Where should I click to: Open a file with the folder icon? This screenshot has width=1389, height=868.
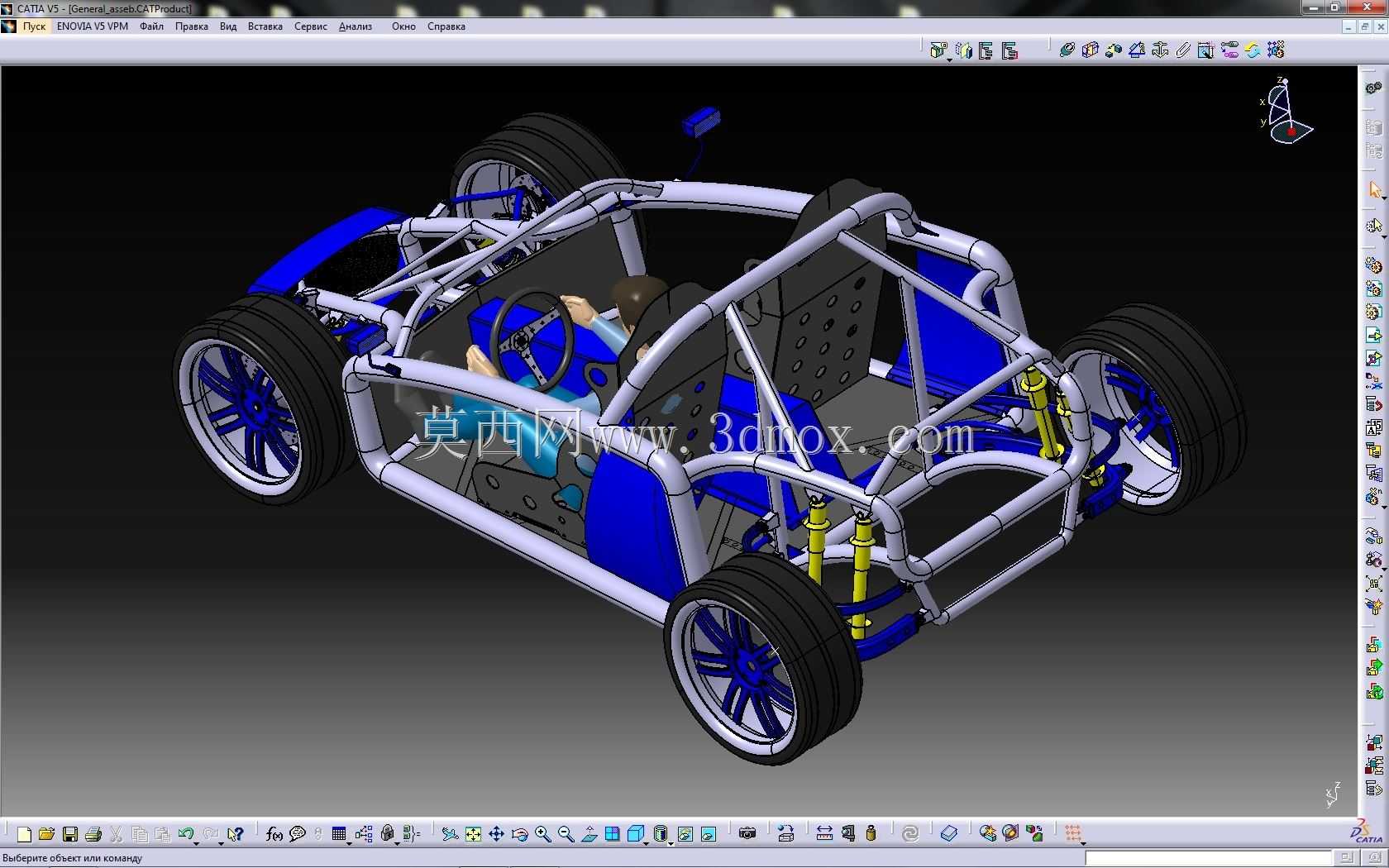tap(46, 834)
